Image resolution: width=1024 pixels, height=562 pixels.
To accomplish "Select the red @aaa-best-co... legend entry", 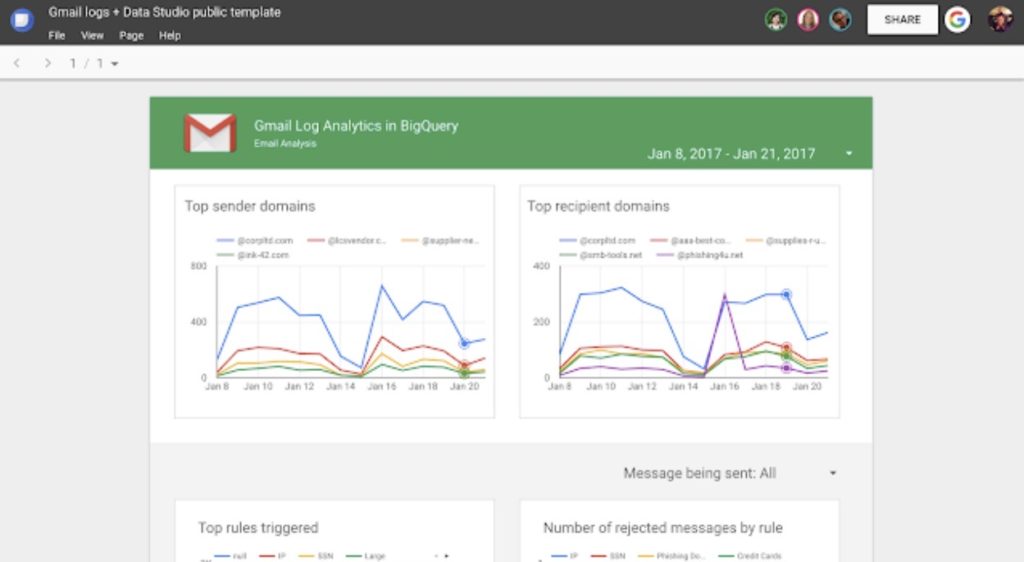I will (x=690, y=241).
